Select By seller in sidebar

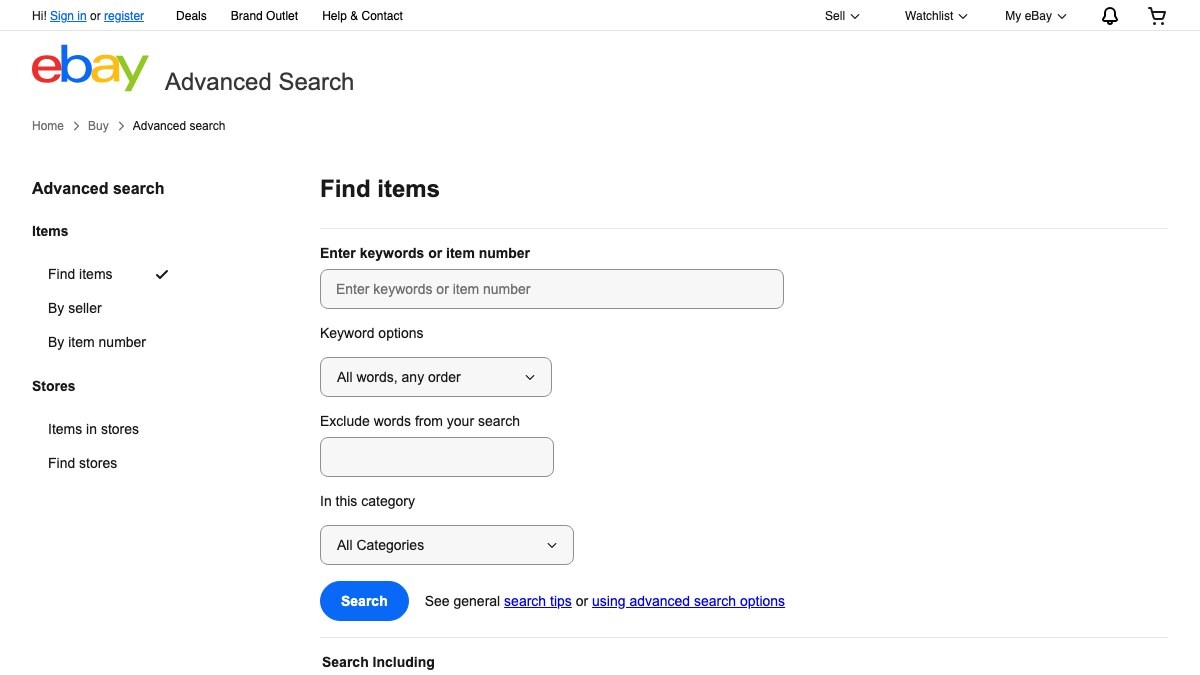(75, 308)
